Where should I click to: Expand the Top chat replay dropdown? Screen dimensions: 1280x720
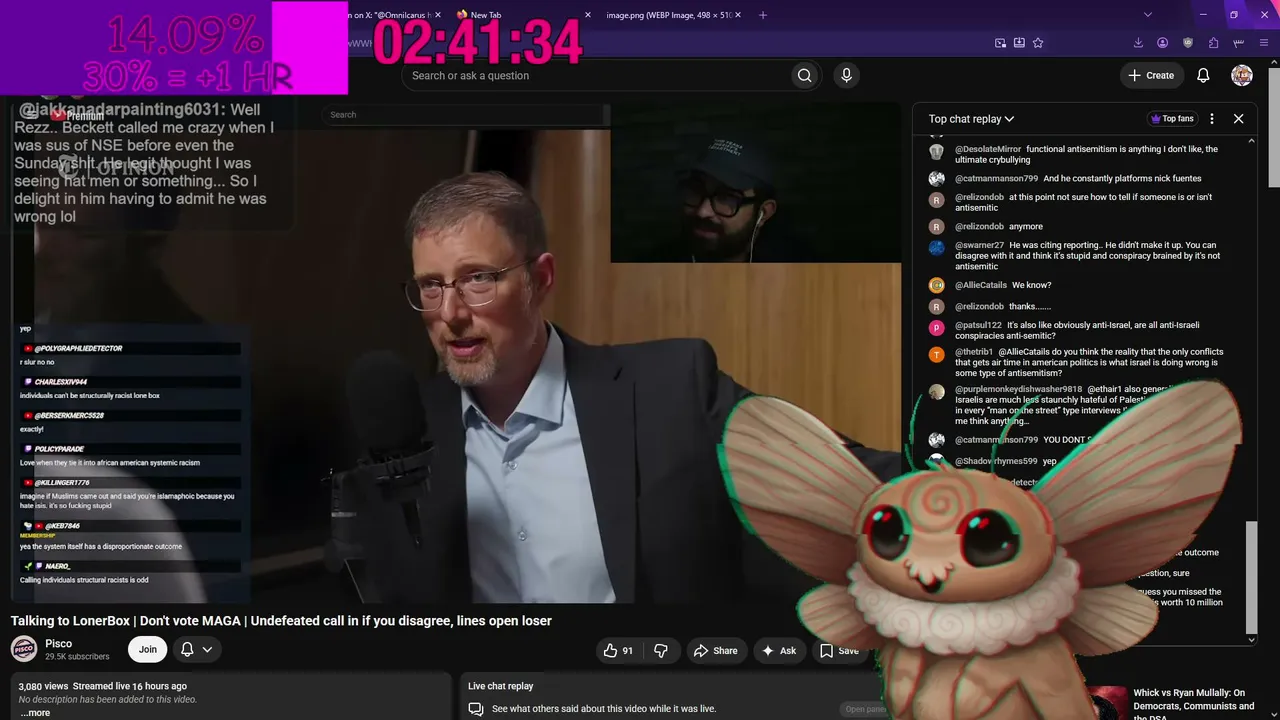click(971, 118)
